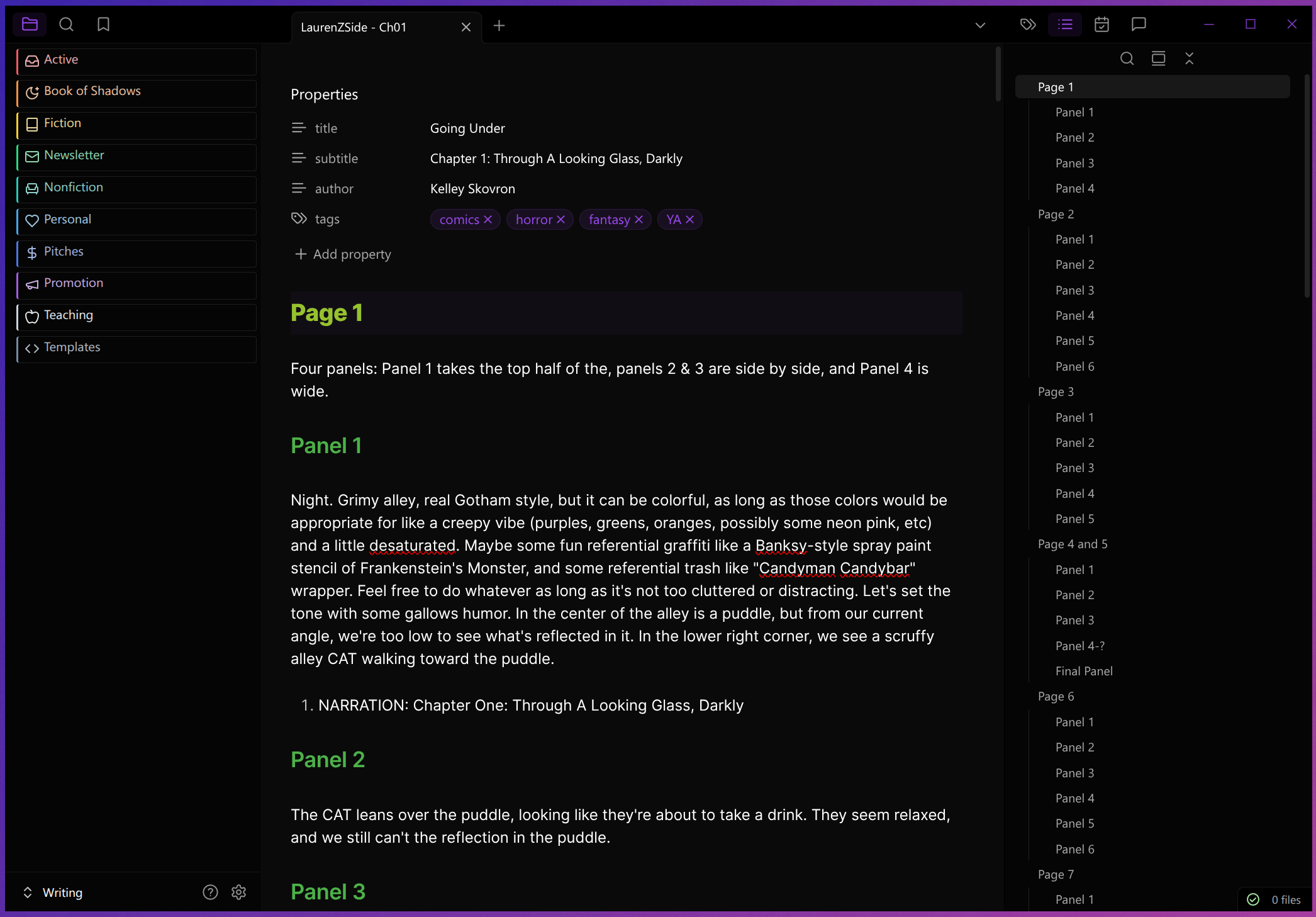The image size is (1316, 917).
Task: Open the bookmarks icon in the sidebar
Action: (103, 25)
